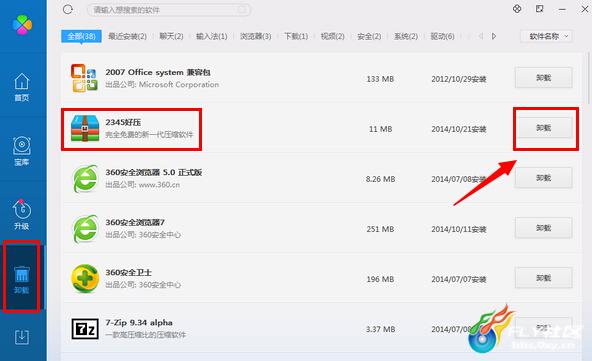This screenshot has width=592, height=361.
Task: Click 出品公司: www.360.cn text
Action: (142, 185)
